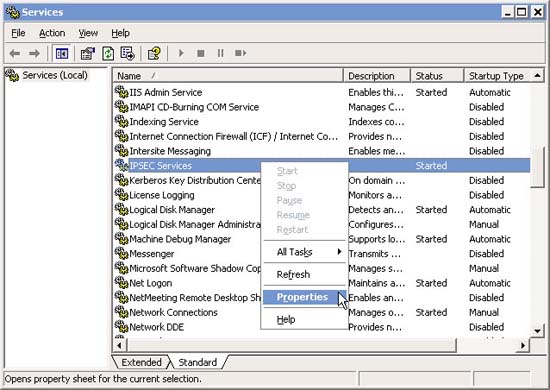Click gear icon beside Machine Debug Manager
This screenshot has width=550, height=390.
[121, 239]
